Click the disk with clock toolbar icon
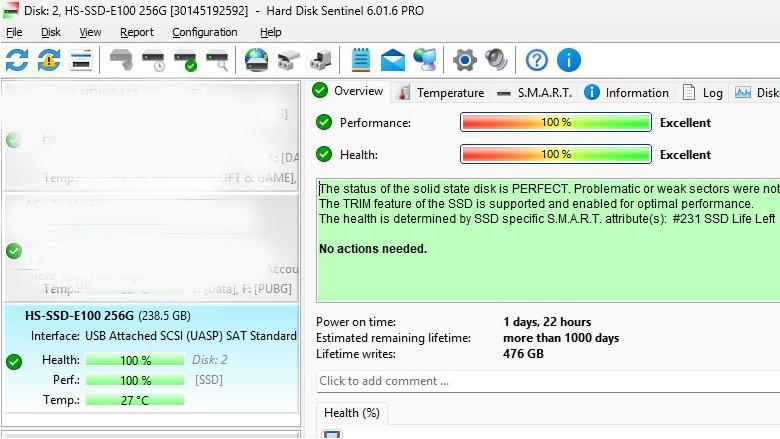Viewport: 780px width, 439px height. point(153,60)
